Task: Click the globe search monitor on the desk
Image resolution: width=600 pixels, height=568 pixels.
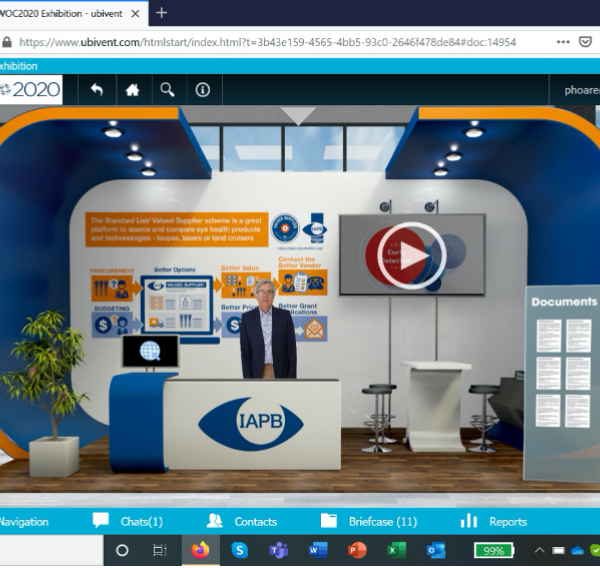Action: tap(150, 351)
